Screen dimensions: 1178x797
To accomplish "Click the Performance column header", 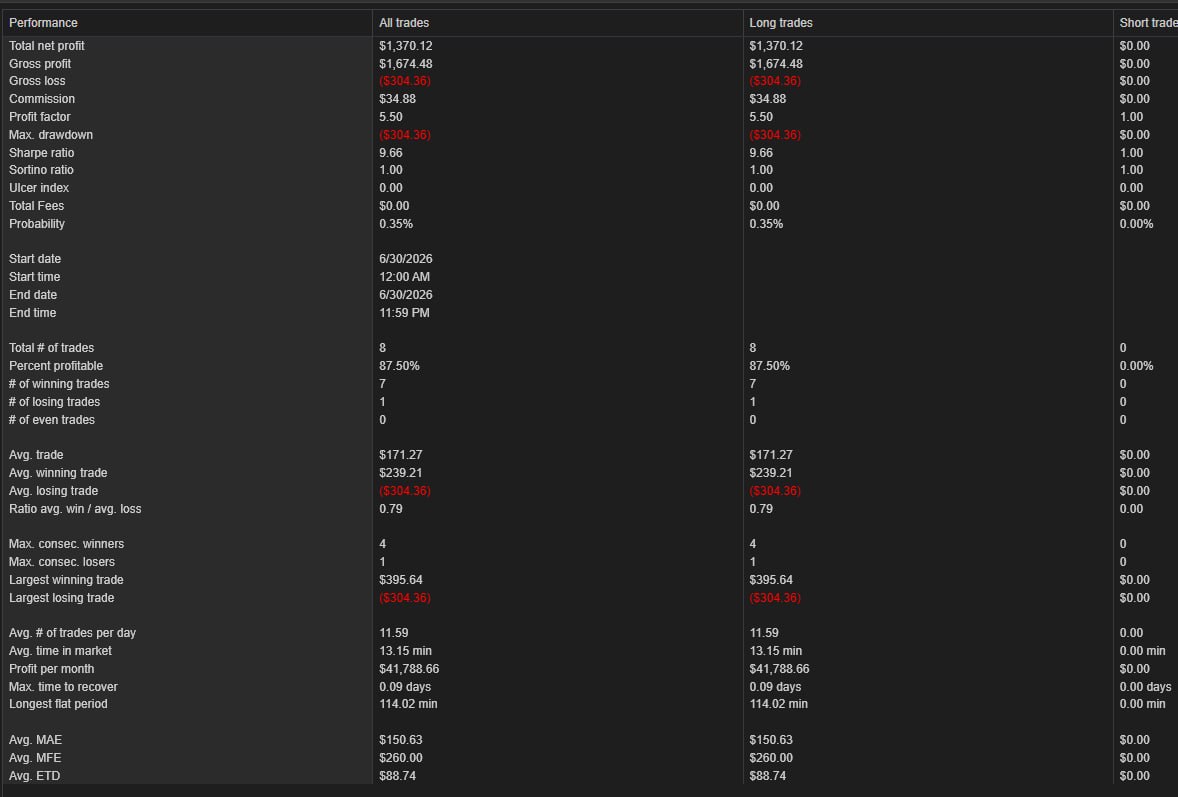I will [187, 23].
